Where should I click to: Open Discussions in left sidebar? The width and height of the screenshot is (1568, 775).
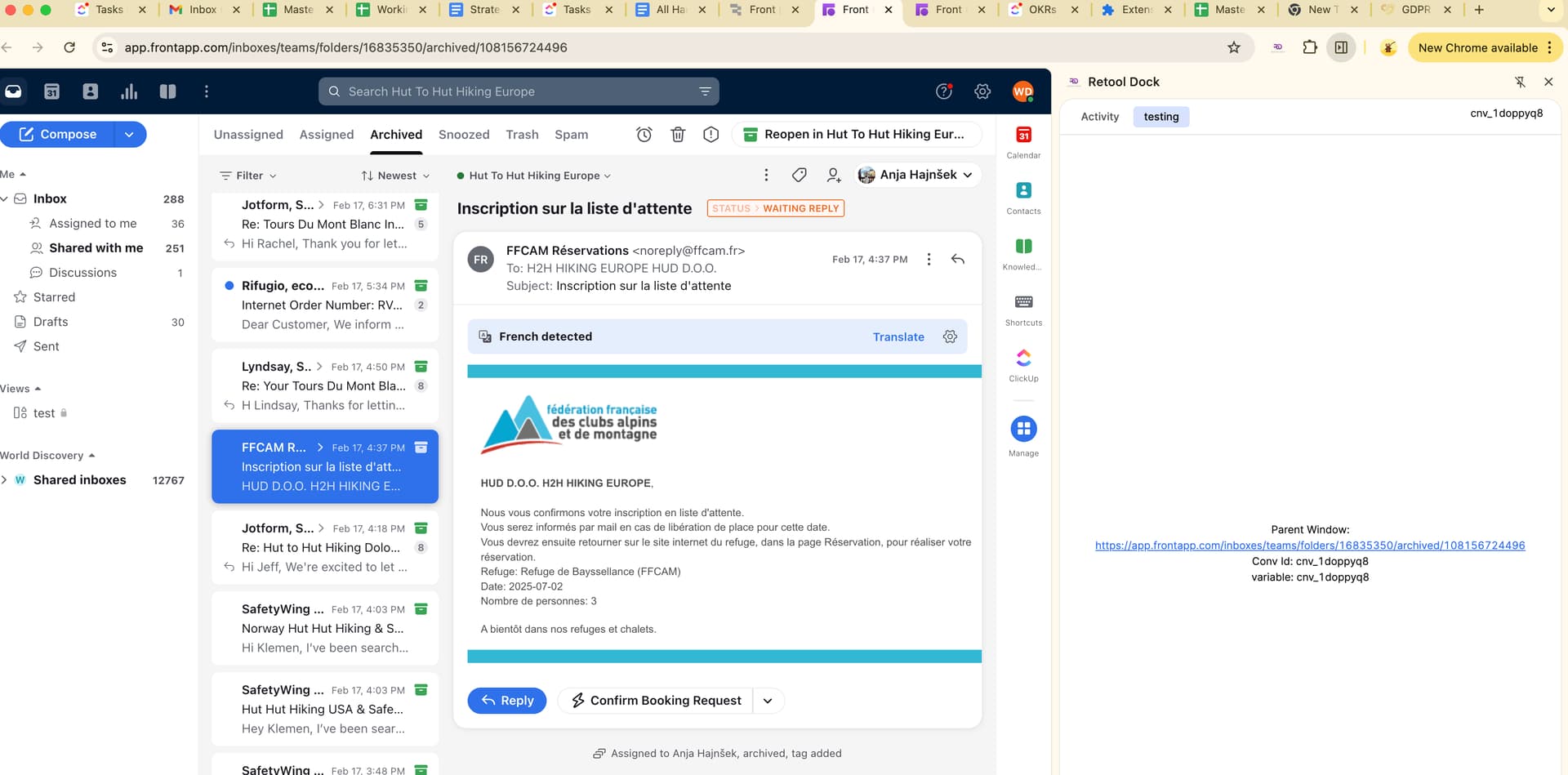pyautogui.click(x=82, y=273)
